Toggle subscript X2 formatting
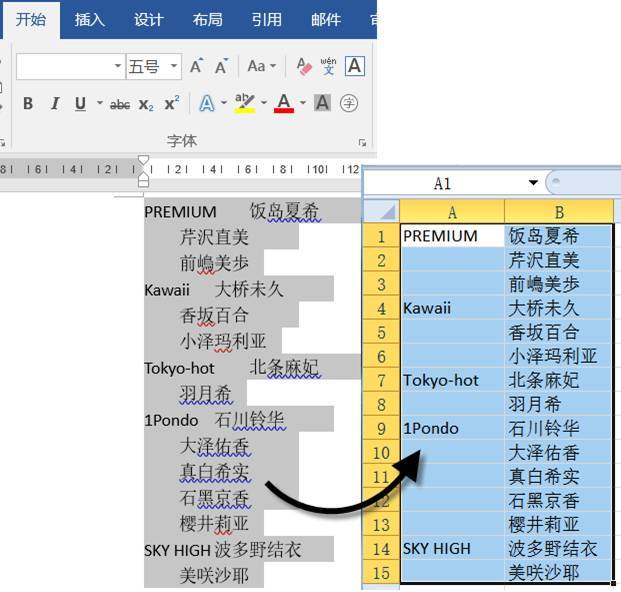The width and height of the screenshot is (621, 592). click(x=146, y=105)
